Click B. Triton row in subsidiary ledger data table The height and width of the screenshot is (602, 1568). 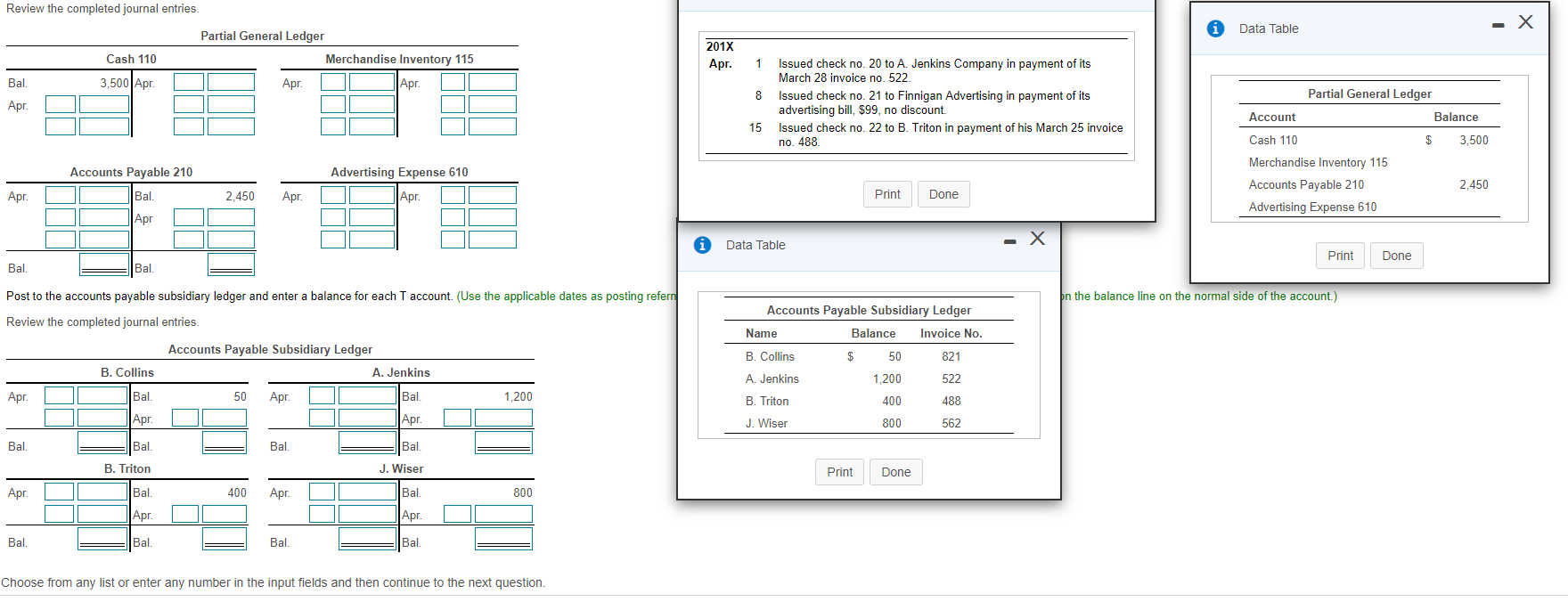(x=869, y=401)
